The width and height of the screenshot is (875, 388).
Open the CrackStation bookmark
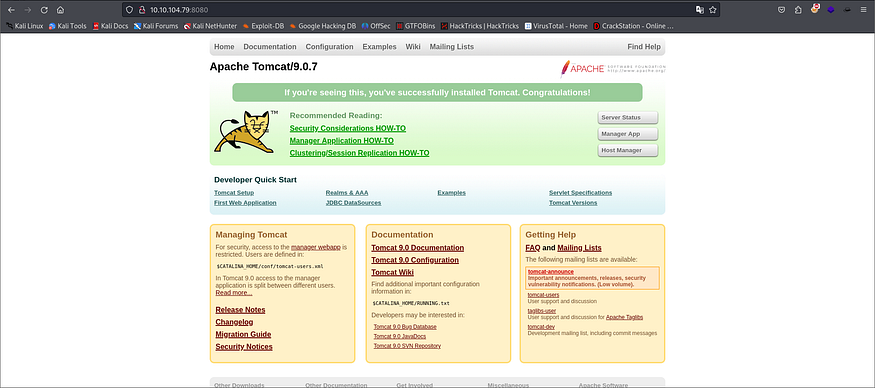[633, 26]
